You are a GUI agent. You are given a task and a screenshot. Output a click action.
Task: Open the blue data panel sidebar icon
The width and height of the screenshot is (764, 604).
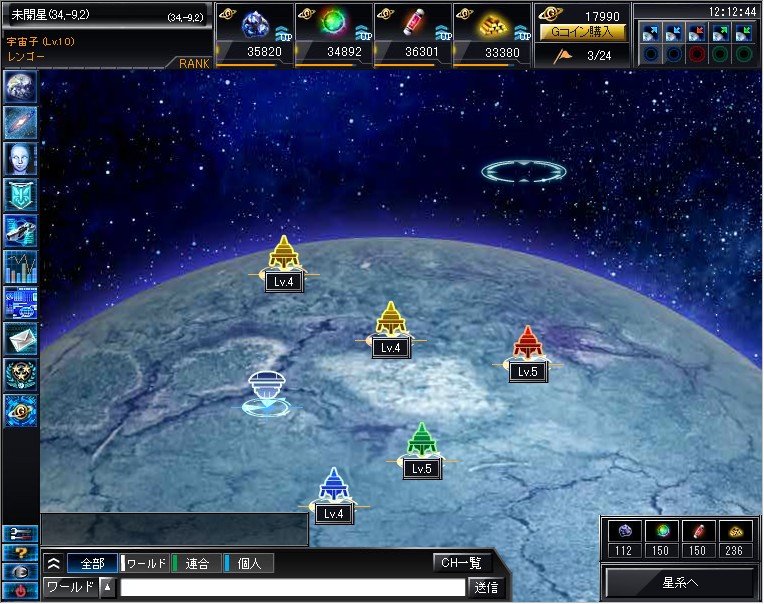pyautogui.click(x=20, y=303)
